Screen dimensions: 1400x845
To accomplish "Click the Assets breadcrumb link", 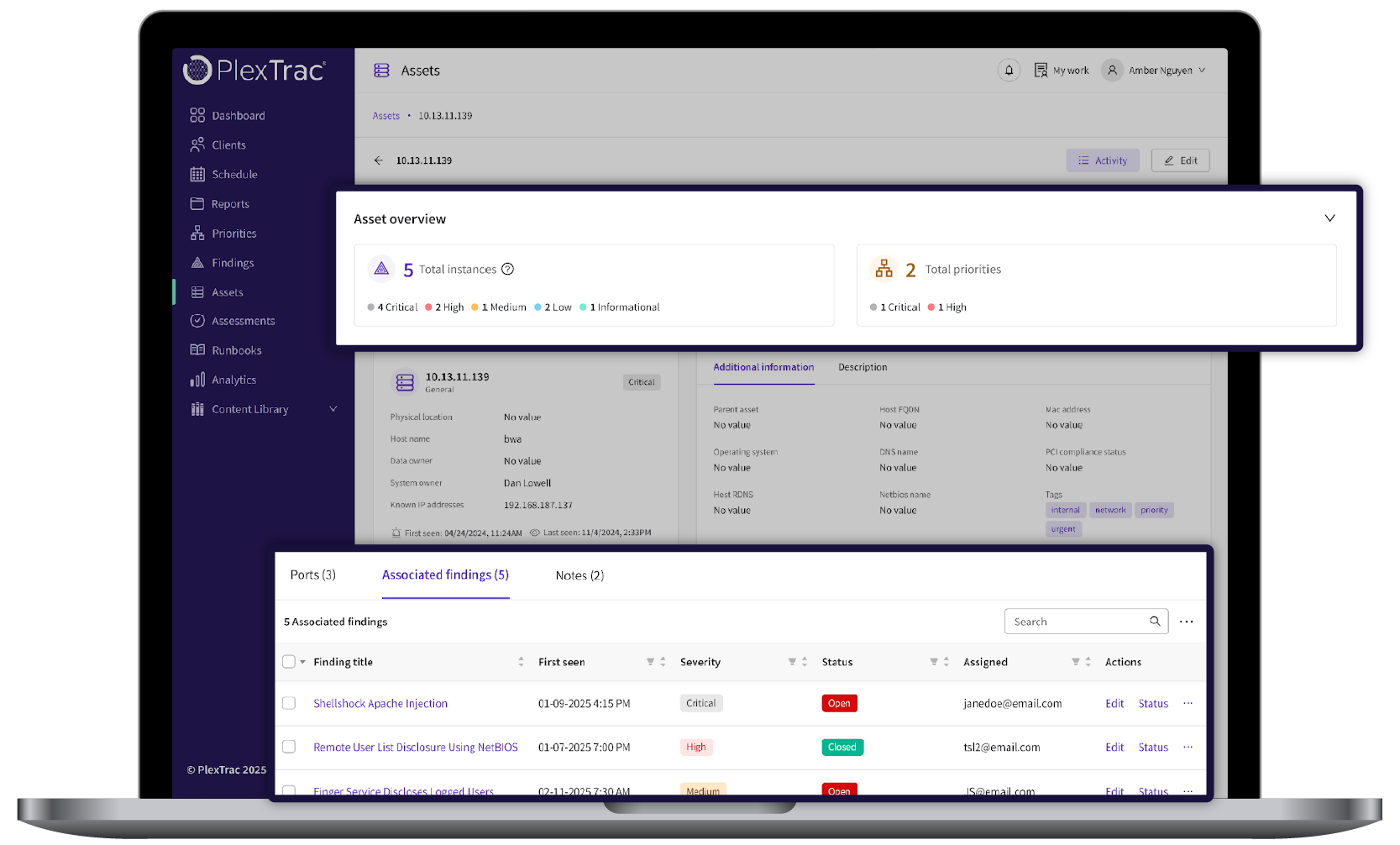I will point(386,116).
